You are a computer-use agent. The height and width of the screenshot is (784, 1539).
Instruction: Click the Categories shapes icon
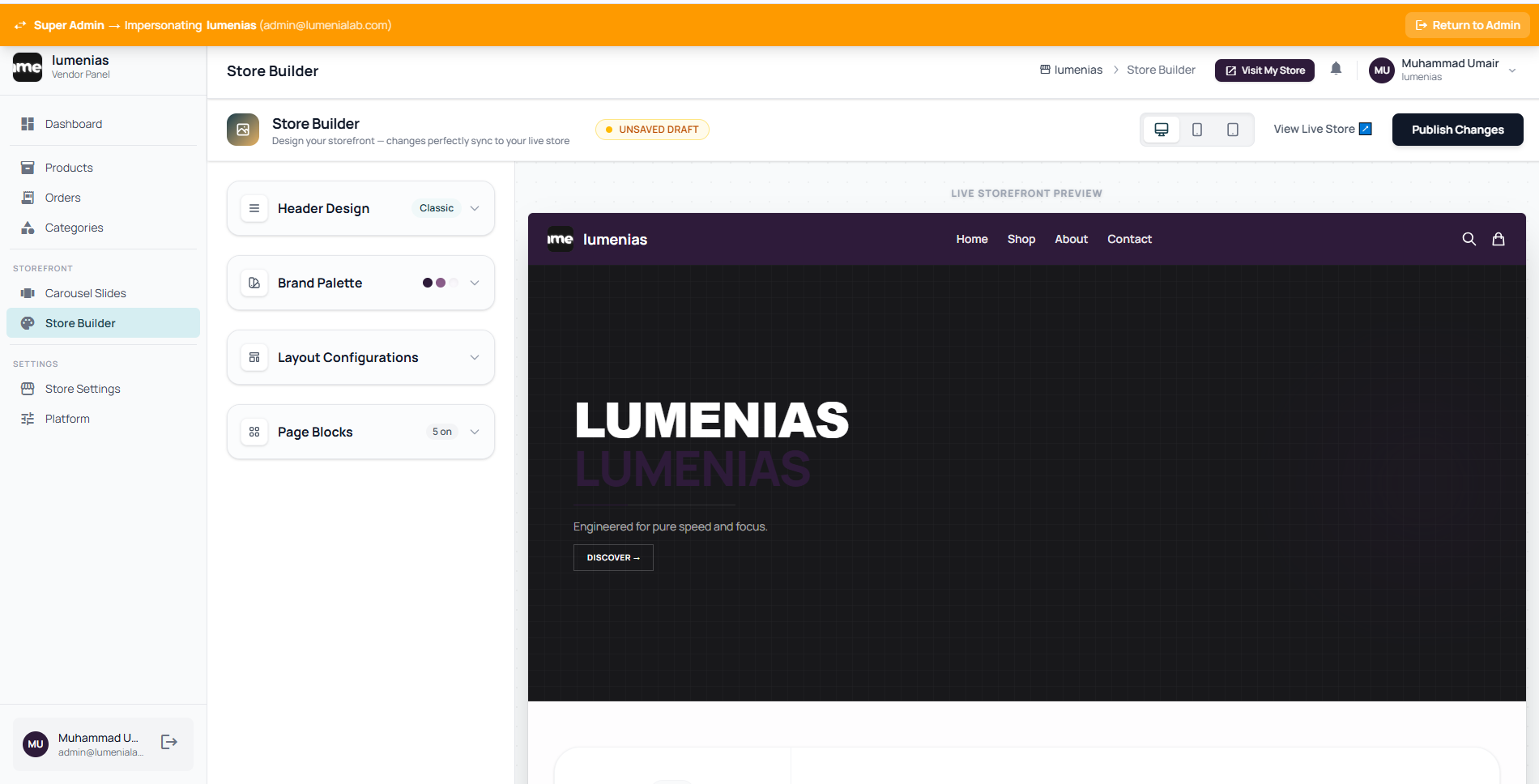pos(28,228)
